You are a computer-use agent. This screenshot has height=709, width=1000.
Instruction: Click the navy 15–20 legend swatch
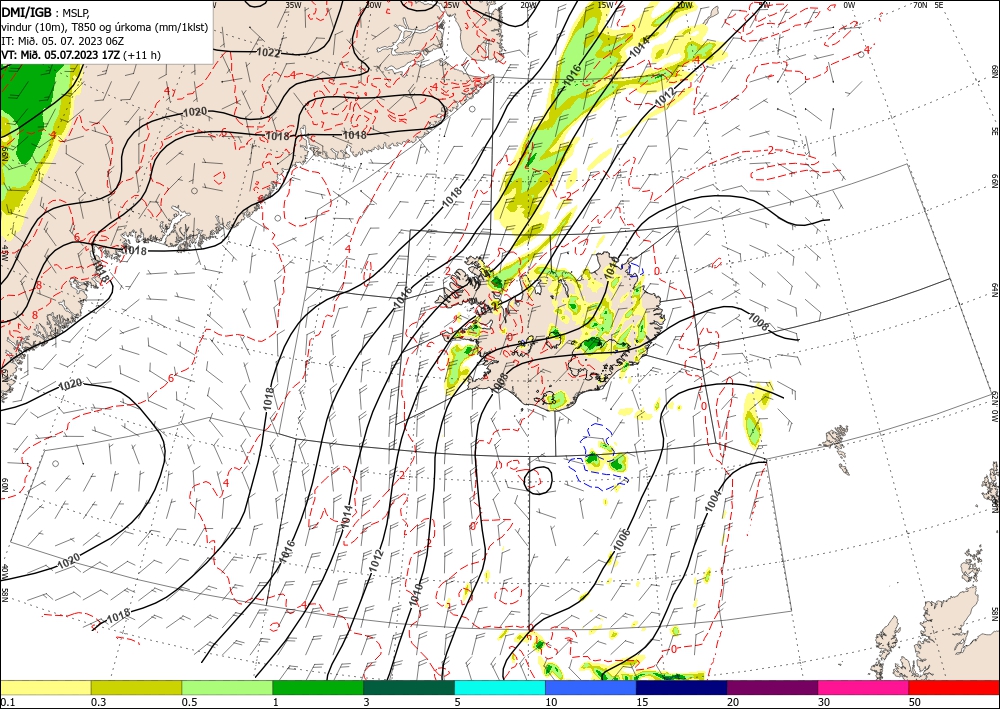681,687
